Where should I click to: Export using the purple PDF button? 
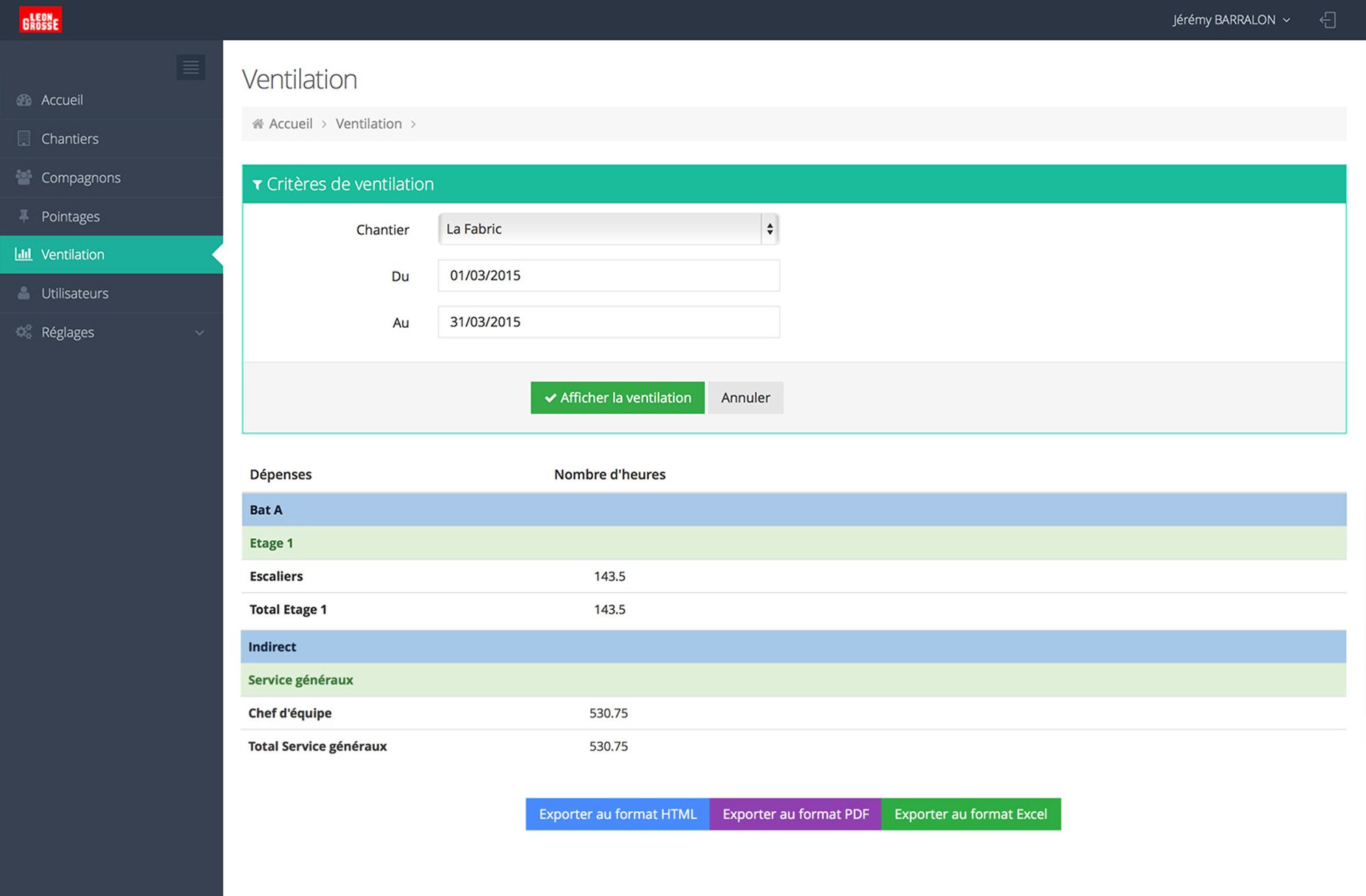(x=795, y=814)
